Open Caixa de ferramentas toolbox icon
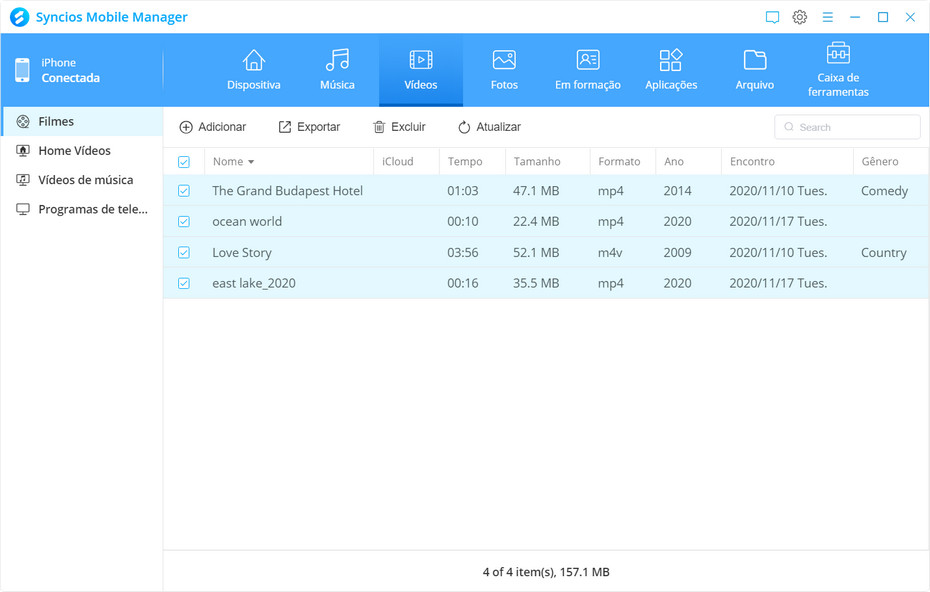Image resolution: width=930 pixels, height=592 pixels. [x=838, y=53]
